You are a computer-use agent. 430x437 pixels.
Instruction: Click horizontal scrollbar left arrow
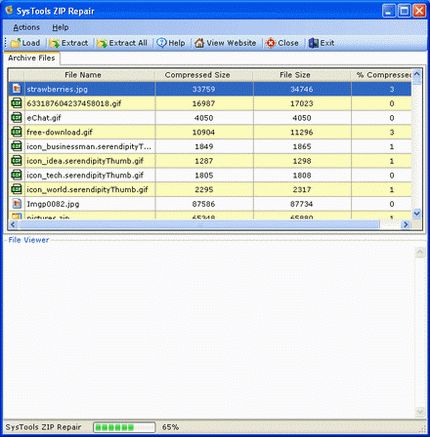pos(13,225)
